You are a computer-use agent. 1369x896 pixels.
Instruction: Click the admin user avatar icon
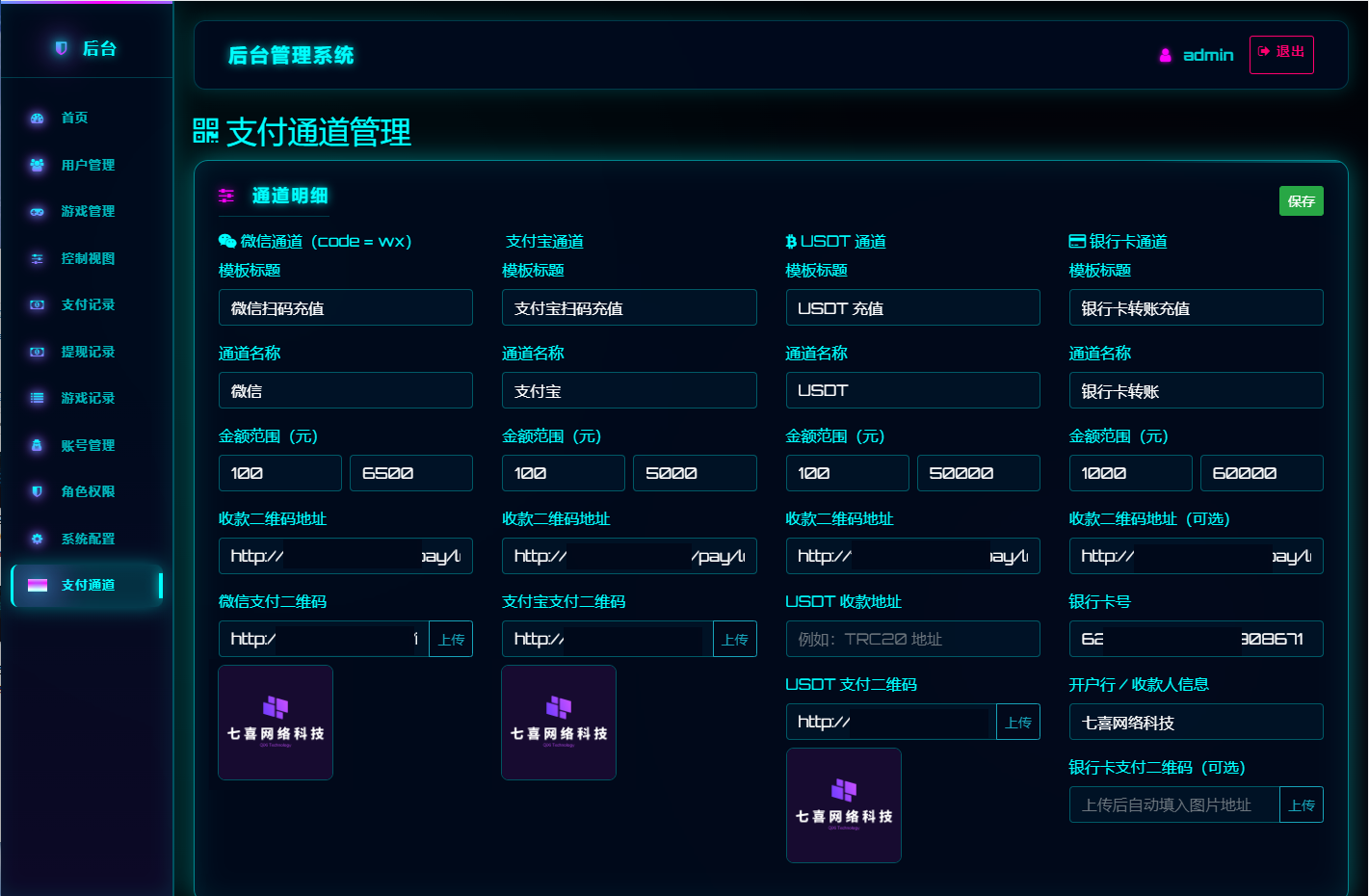(x=1166, y=56)
